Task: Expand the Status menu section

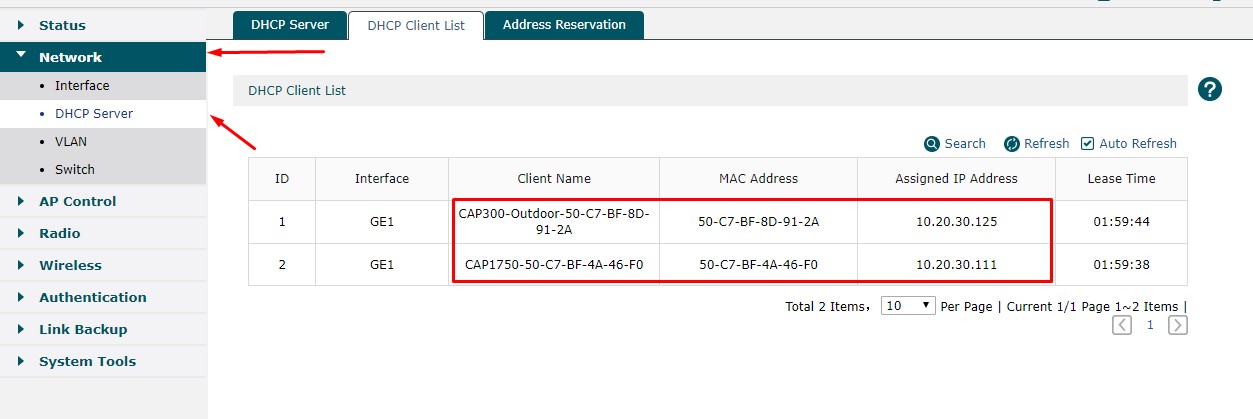Action: point(62,25)
